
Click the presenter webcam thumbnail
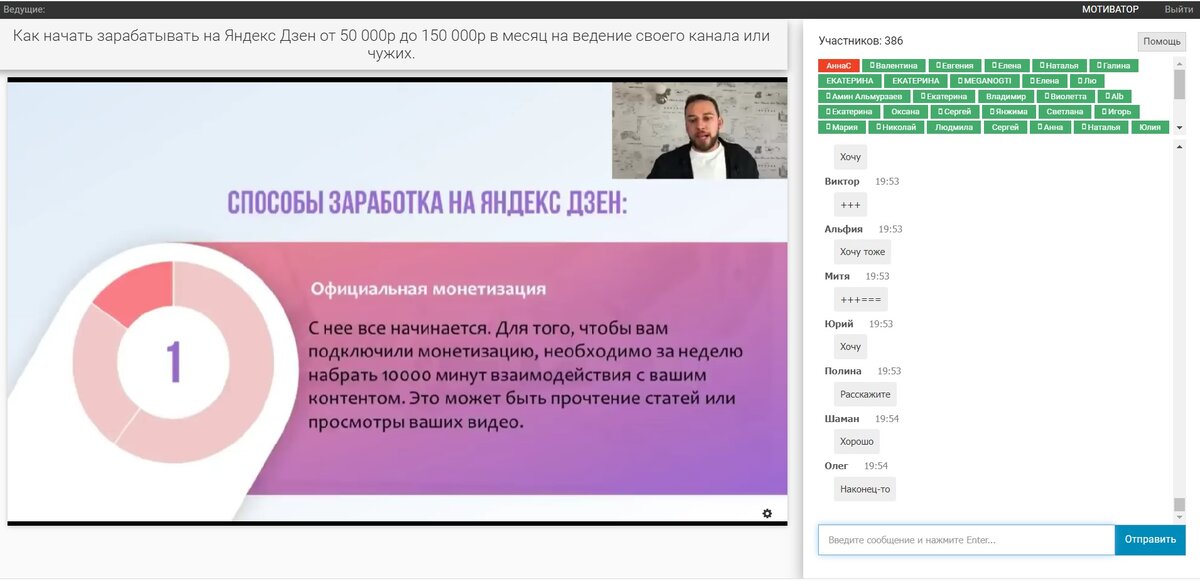click(698, 129)
